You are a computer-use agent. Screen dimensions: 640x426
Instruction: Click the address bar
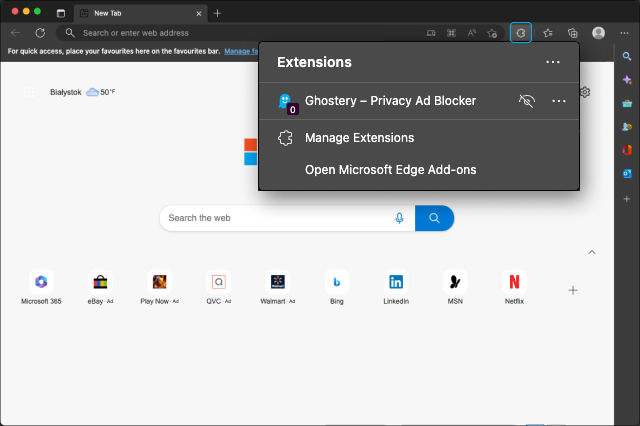(240, 33)
